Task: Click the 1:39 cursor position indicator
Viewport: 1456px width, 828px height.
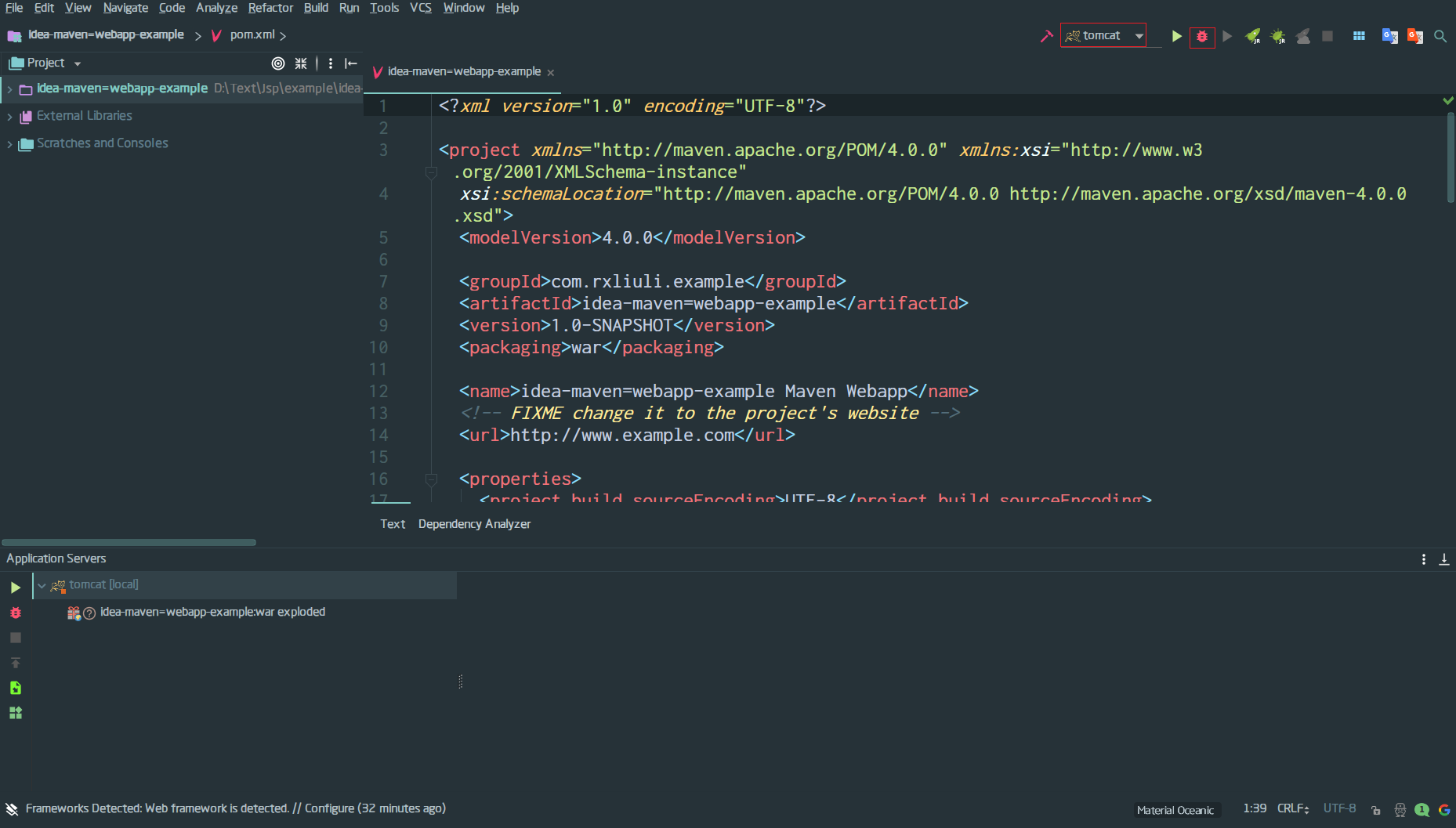Action: (1255, 808)
